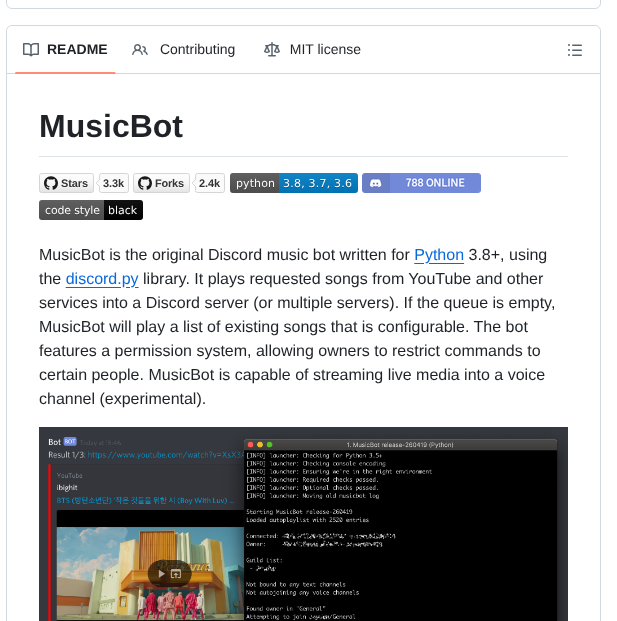The height and width of the screenshot is (621, 617).
Task: Click the GitHub Stars badge
Action: pos(67,183)
